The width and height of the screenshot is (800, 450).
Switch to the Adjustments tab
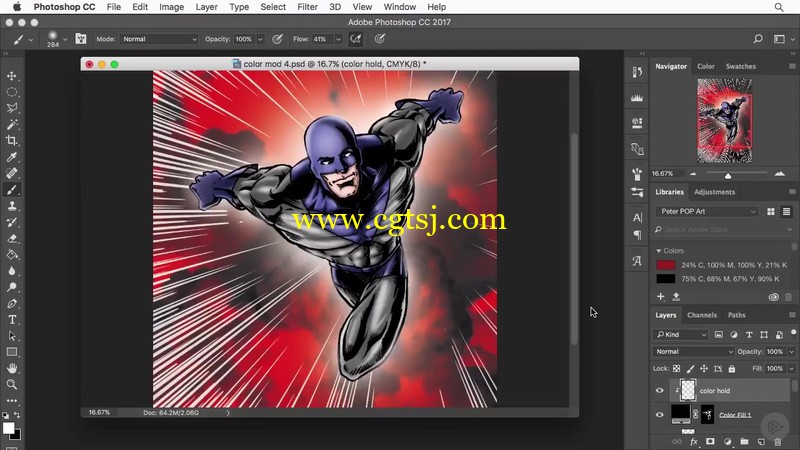pos(714,192)
